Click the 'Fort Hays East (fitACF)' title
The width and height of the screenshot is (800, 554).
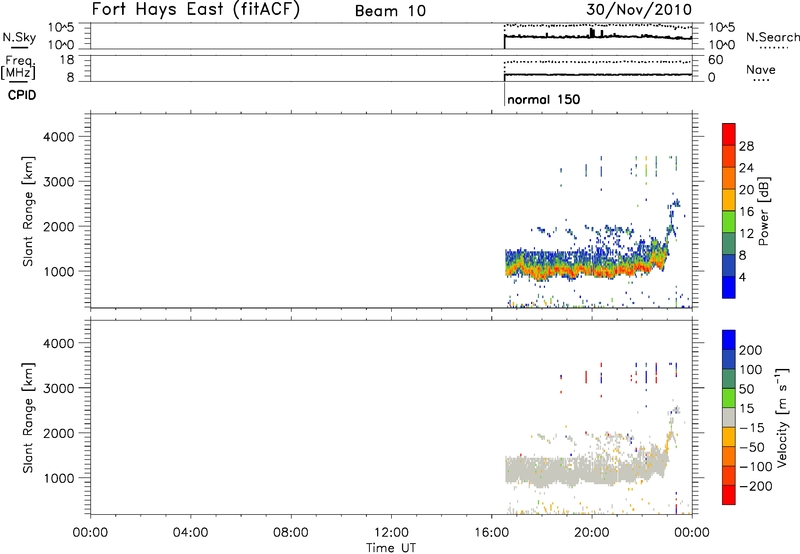coord(195,9)
